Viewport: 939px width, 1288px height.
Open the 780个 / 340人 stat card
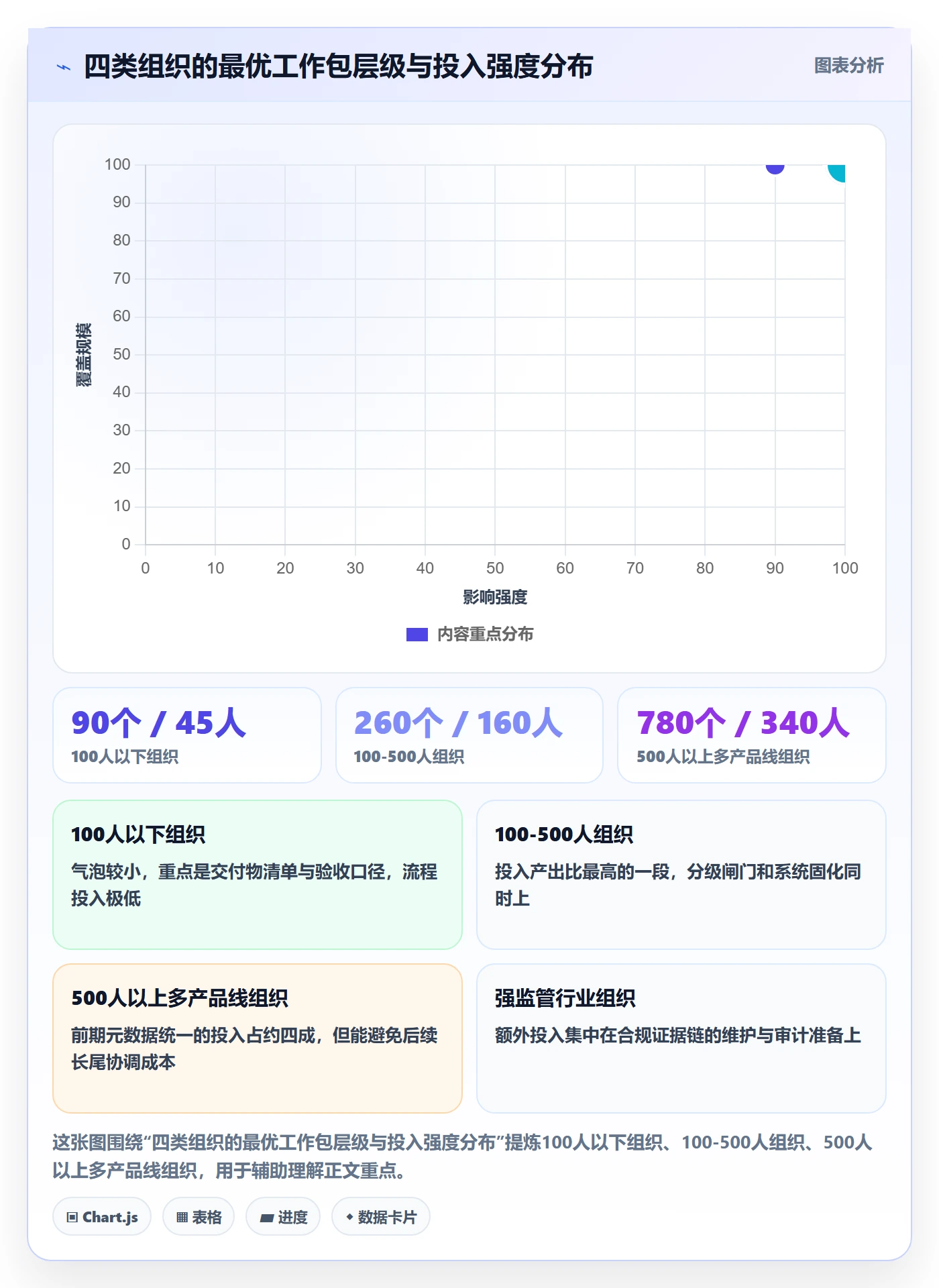point(752,735)
